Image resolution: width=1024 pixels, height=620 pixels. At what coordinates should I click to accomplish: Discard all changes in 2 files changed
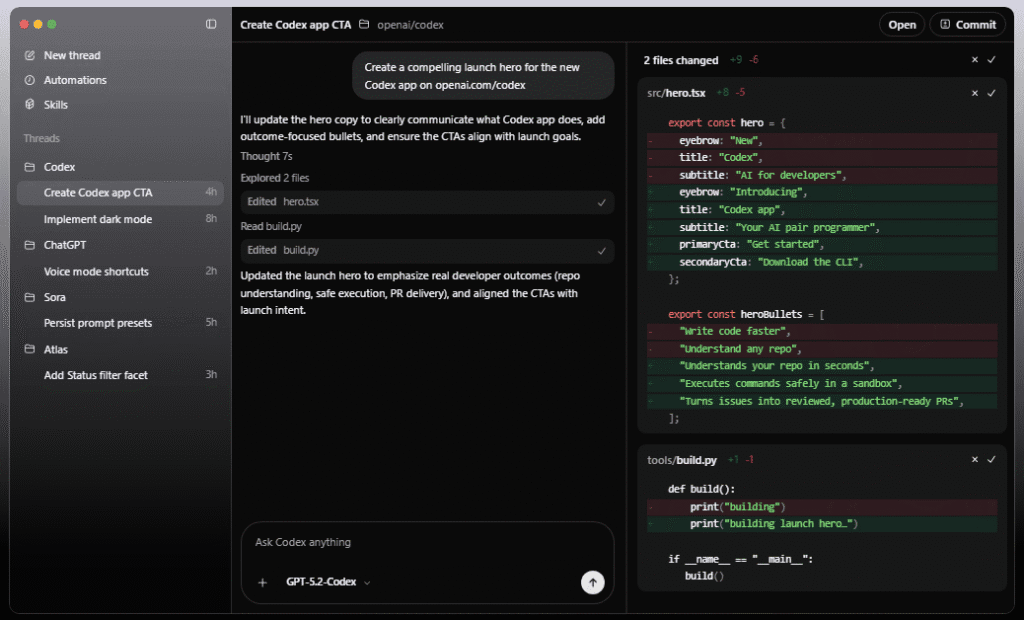click(x=975, y=60)
